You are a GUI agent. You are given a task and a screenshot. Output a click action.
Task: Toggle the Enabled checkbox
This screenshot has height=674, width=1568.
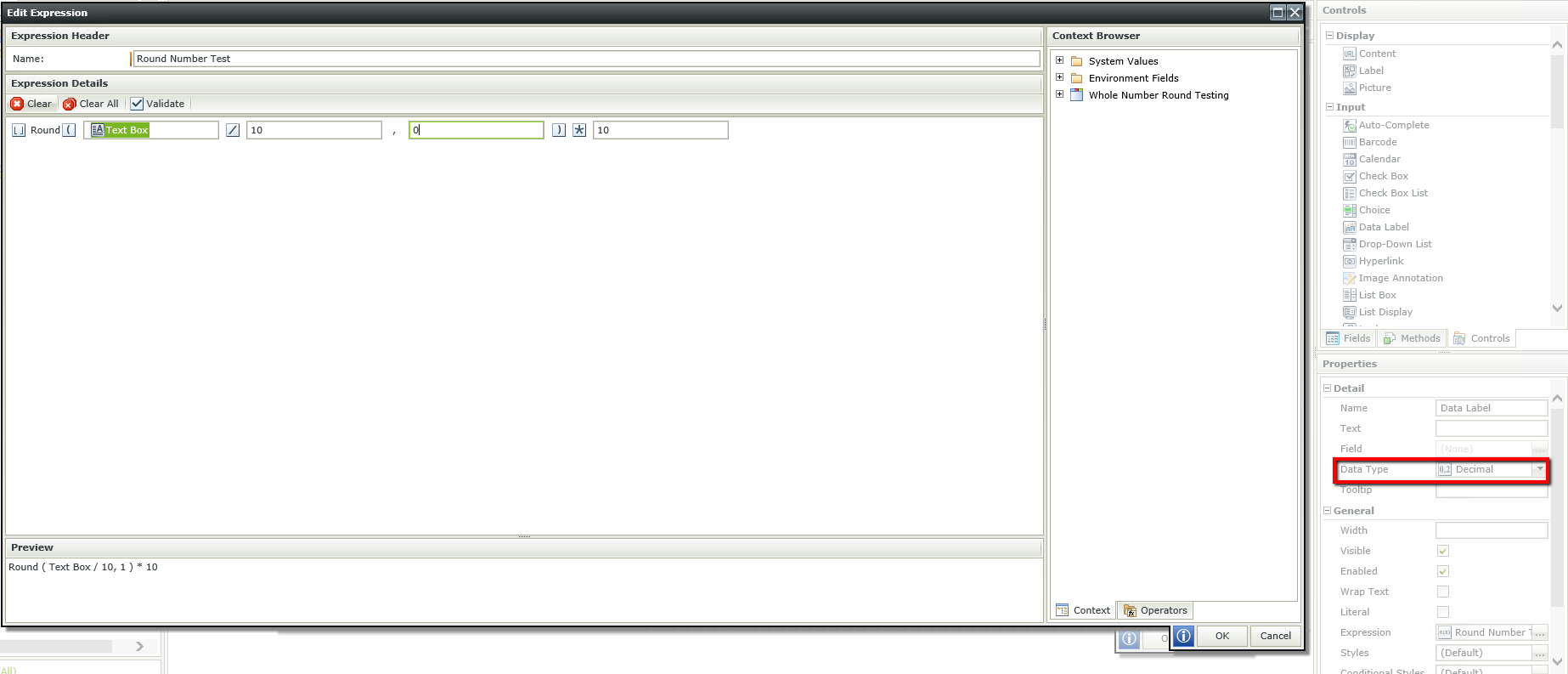pyautogui.click(x=1442, y=571)
